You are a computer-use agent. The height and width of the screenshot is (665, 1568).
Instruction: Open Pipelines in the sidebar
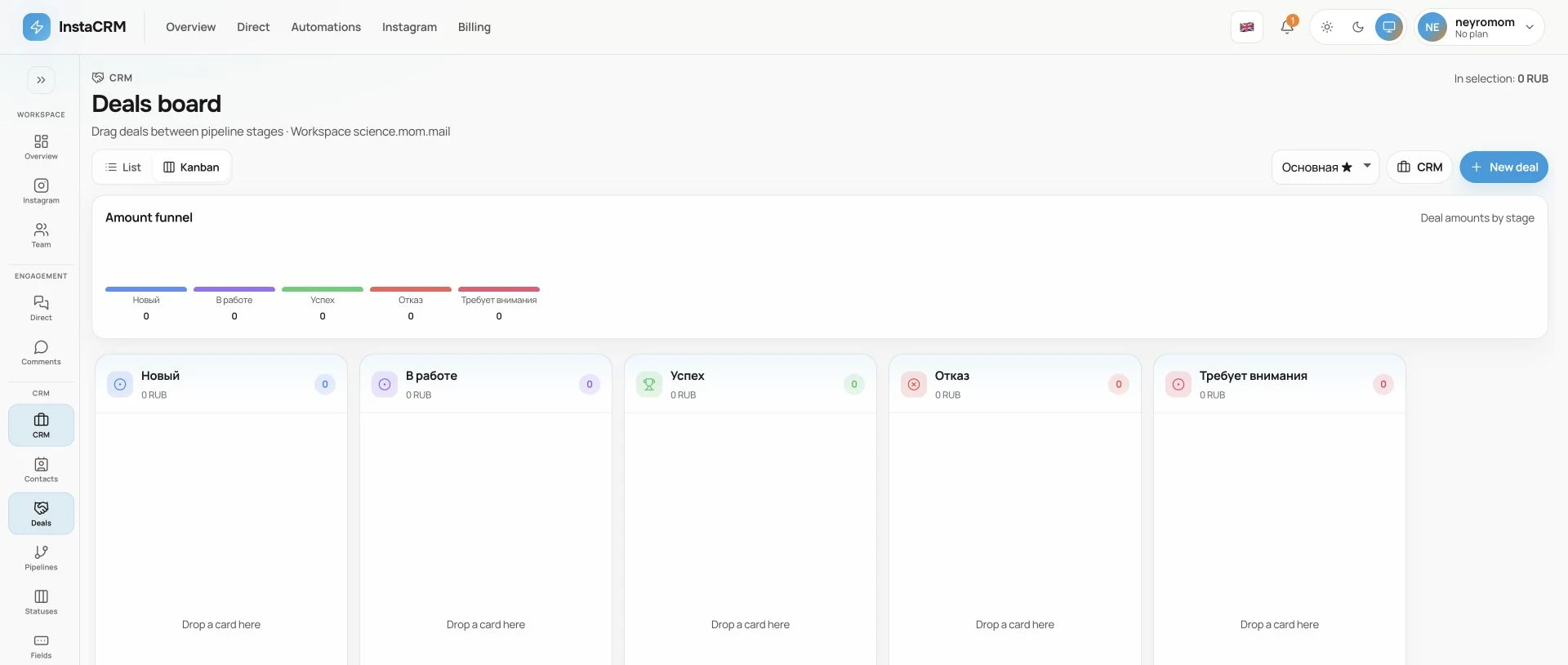41,558
